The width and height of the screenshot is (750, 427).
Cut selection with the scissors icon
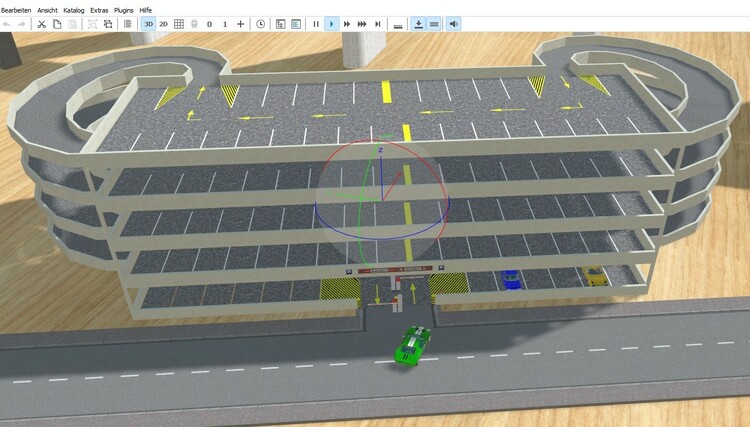pos(42,24)
